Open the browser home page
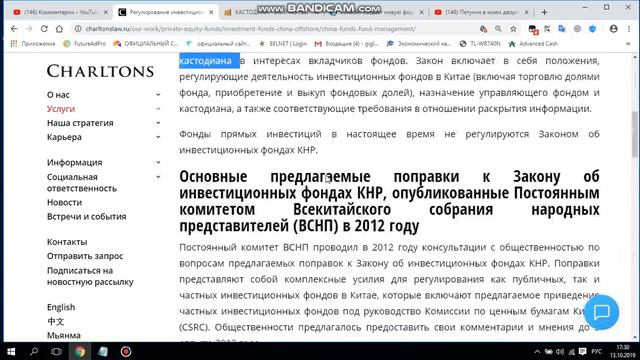 click(59, 29)
